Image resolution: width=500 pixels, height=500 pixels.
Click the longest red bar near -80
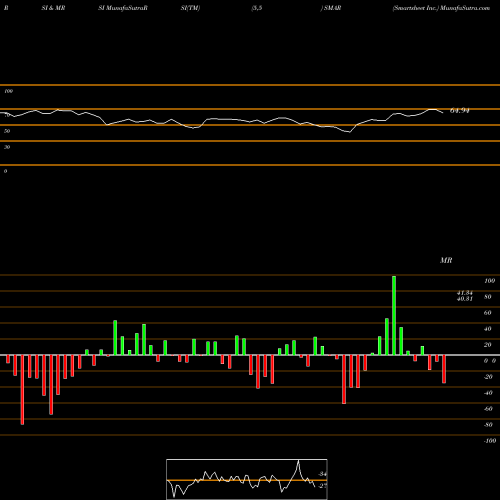coord(22,390)
